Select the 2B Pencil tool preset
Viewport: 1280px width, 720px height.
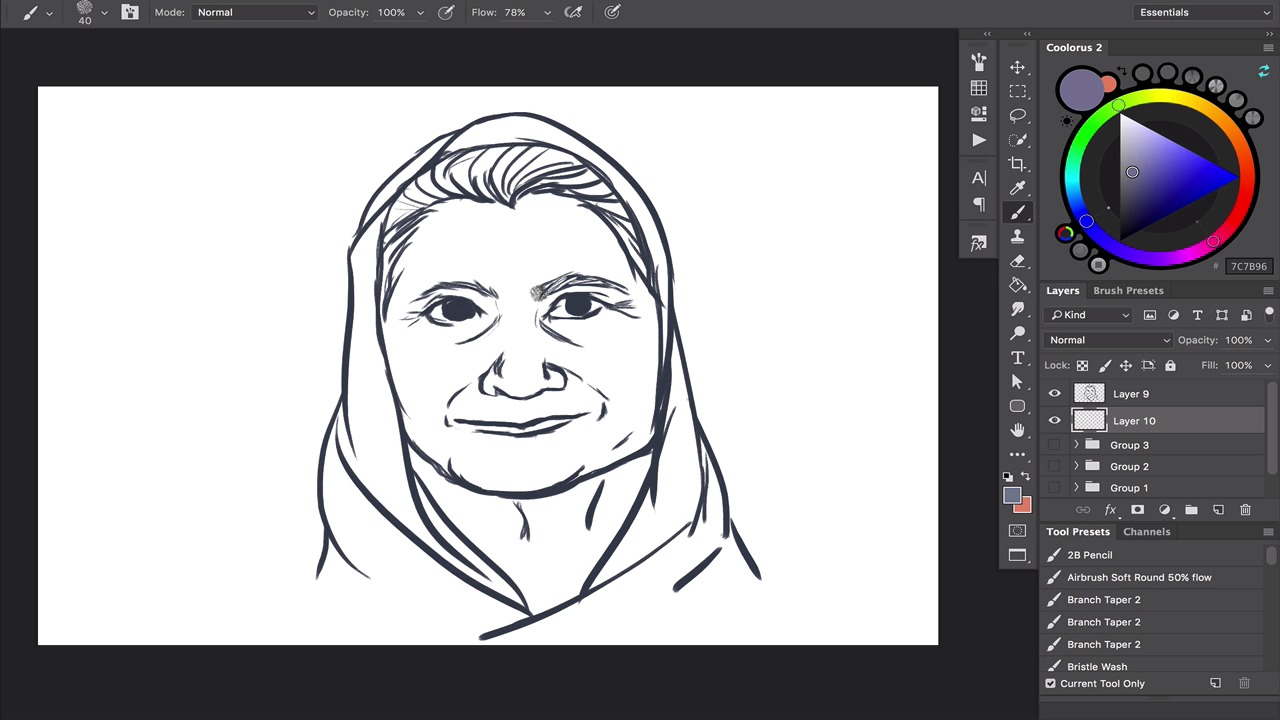1089,555
